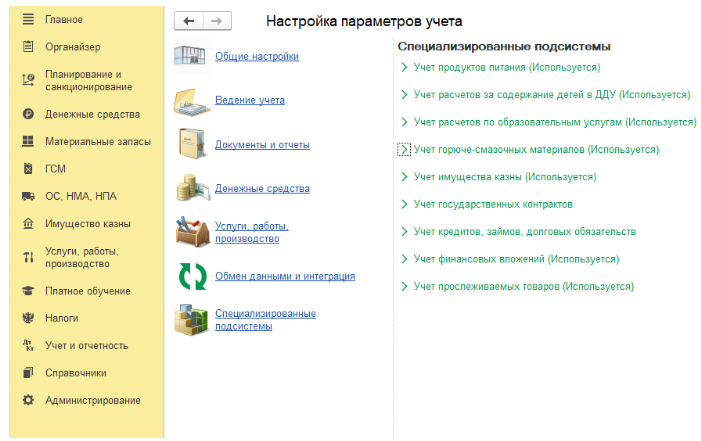Click the Налоги eagle emblem icon

28,318
